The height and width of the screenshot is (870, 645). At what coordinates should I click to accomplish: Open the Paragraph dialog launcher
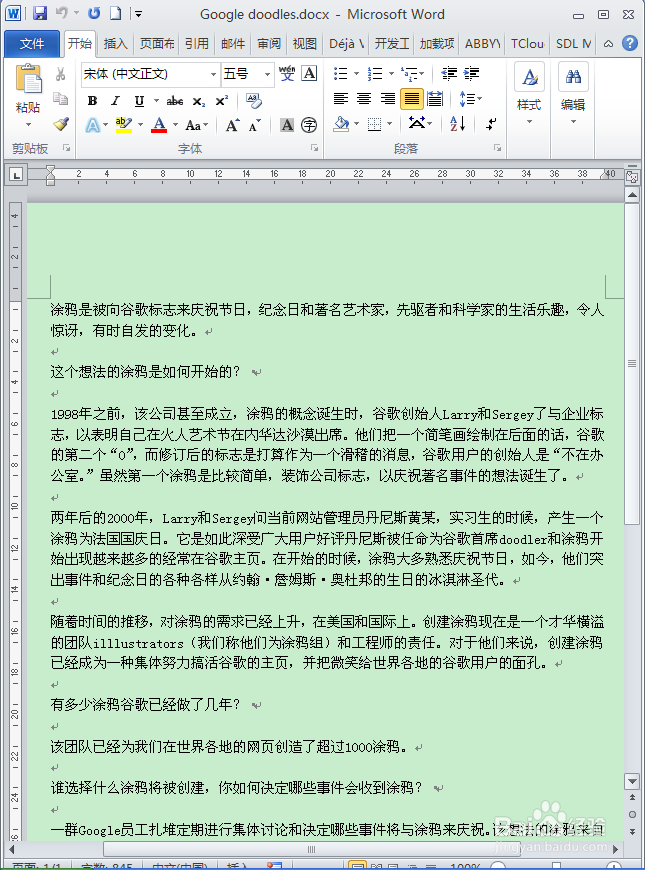(497, 148)
